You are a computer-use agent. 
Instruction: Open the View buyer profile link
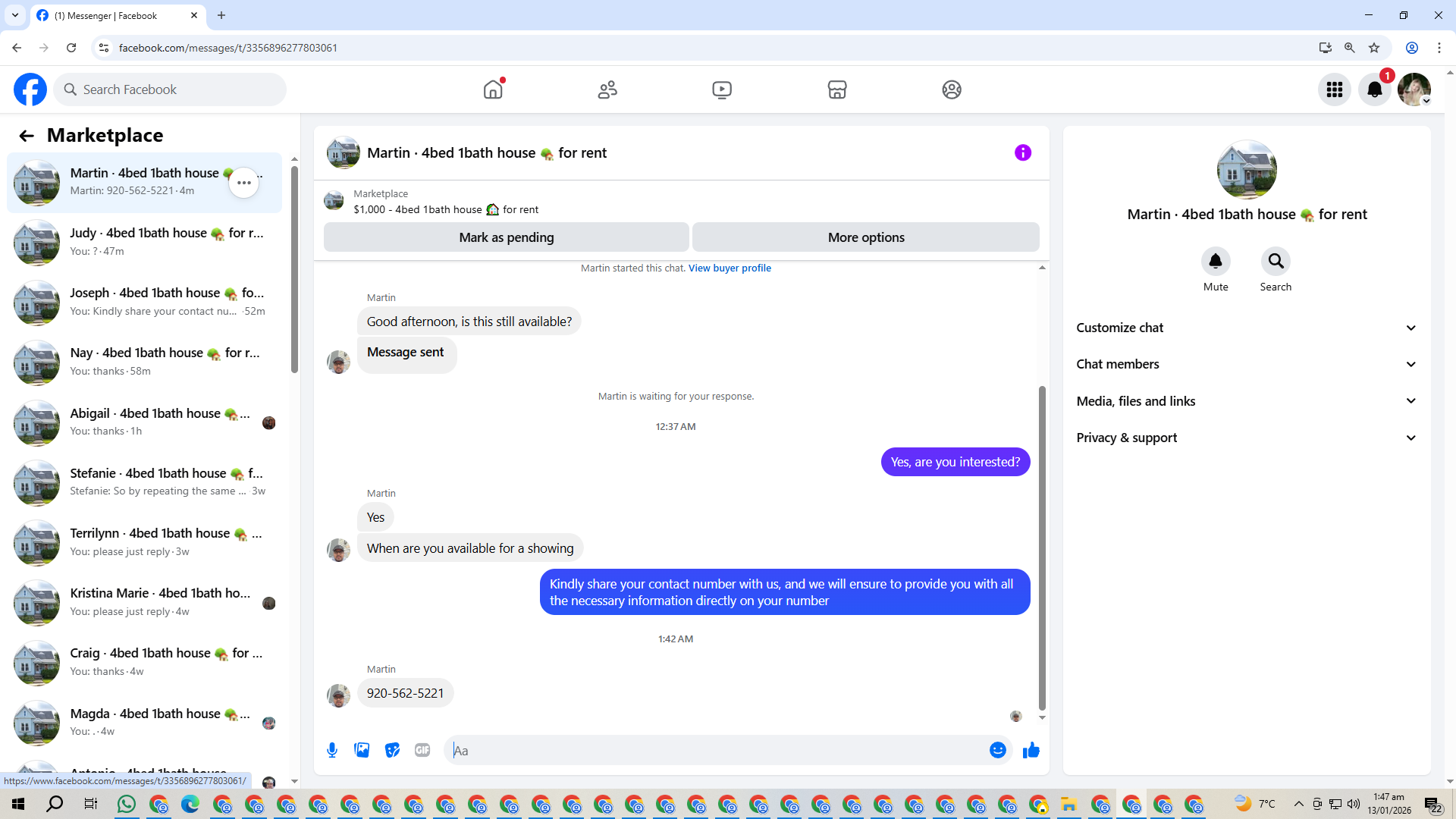[729, 268]
